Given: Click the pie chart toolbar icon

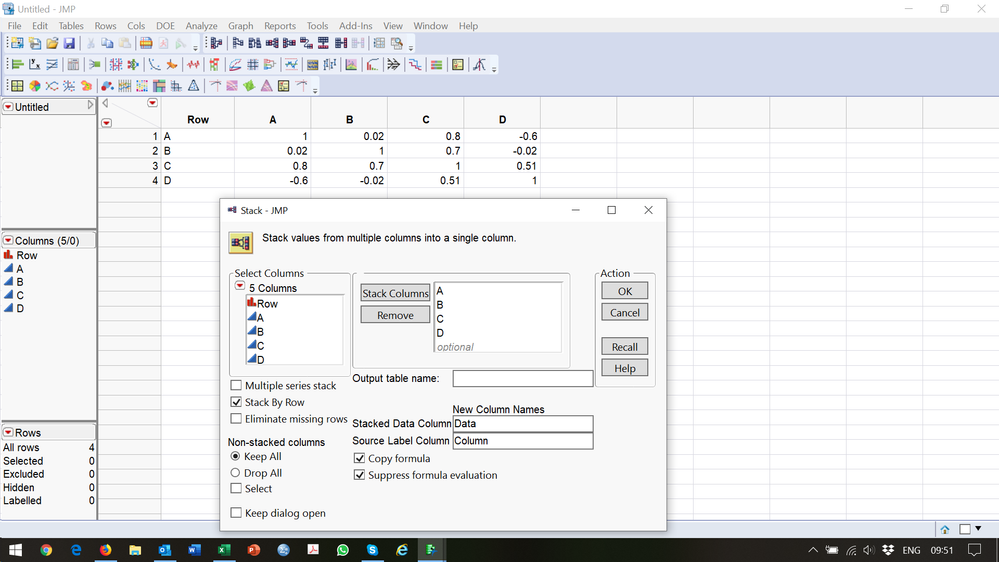Looking at the screenshot, I should click(x=34, y=85).
